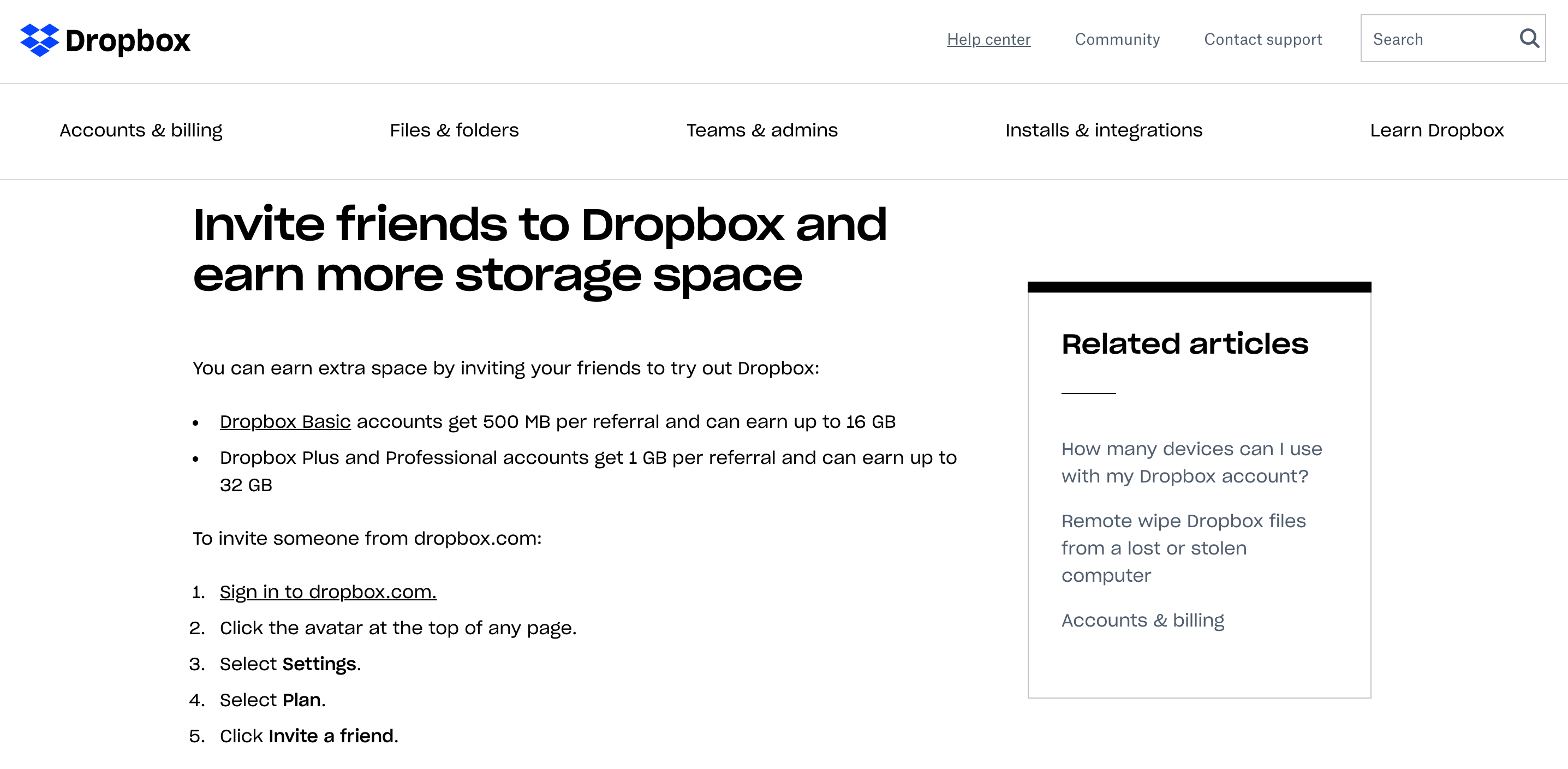Open the Accounts & billing menu
This screenshot has height=769, width=1568.
click(x=141, y=130)
